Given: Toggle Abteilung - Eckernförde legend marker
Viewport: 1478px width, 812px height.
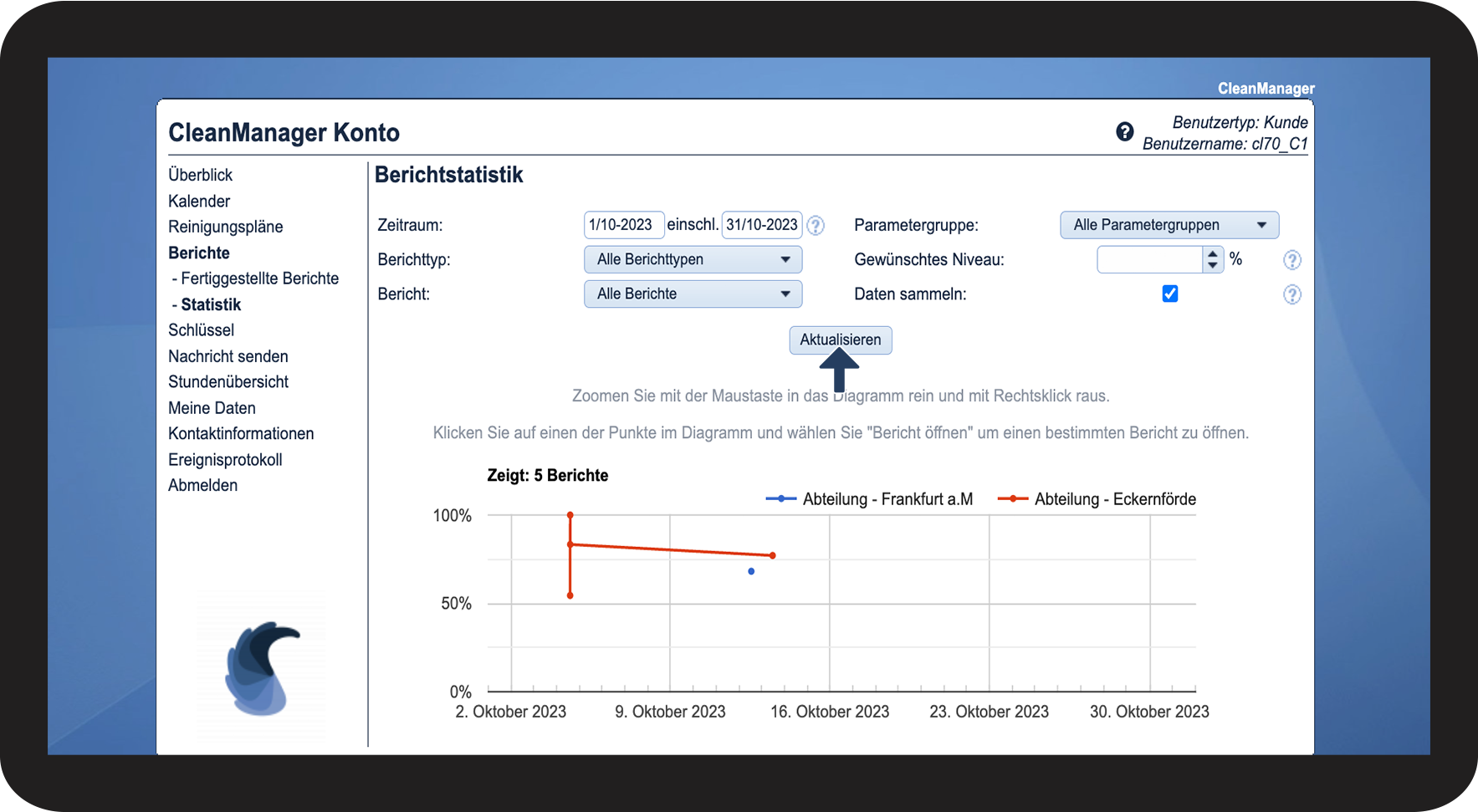Looking at the screenshot, I should 1013,498.
